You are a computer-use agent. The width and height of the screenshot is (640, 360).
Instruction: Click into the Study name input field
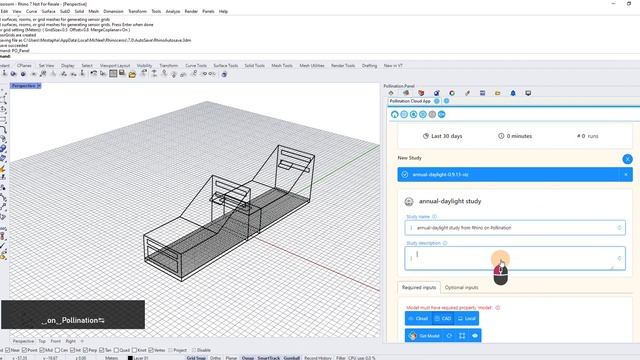[515, 228]
